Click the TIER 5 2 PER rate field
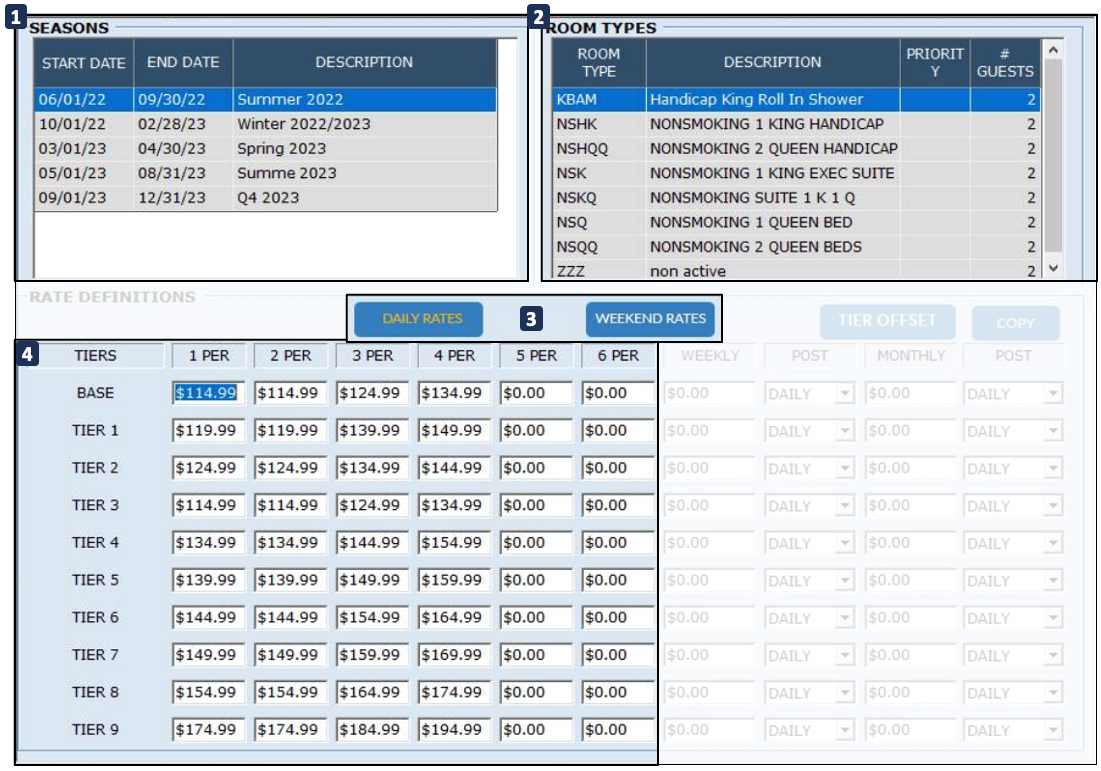Screen dimensions: 1101x771 290,581
